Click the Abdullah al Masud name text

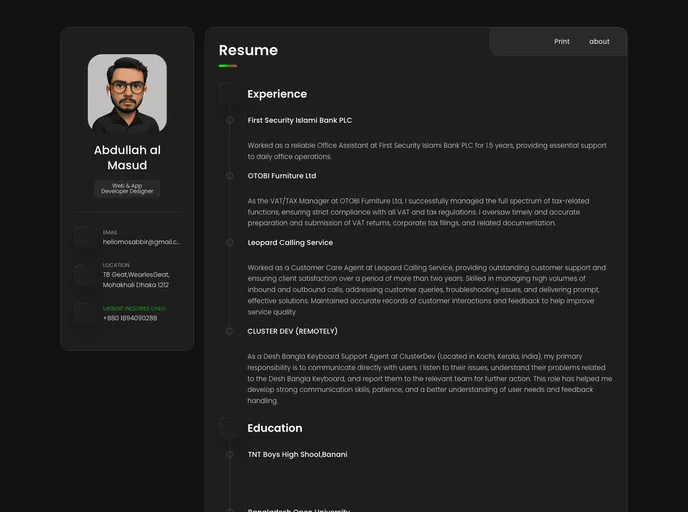pos(127,157)
